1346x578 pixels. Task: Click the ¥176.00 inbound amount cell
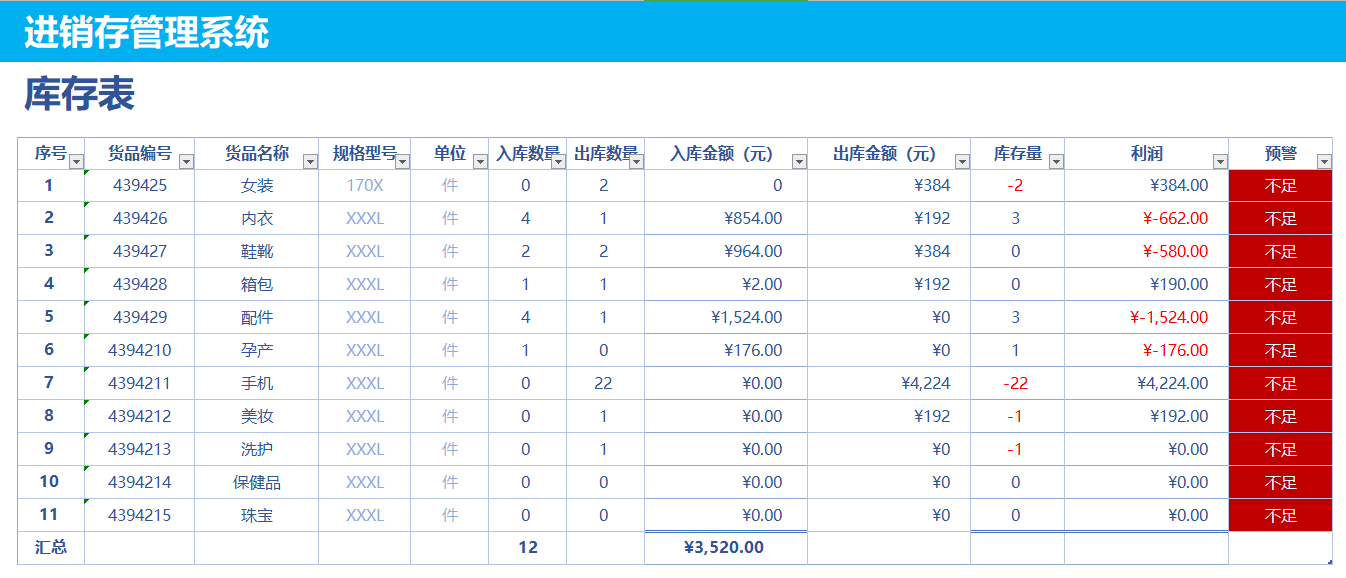726,351
